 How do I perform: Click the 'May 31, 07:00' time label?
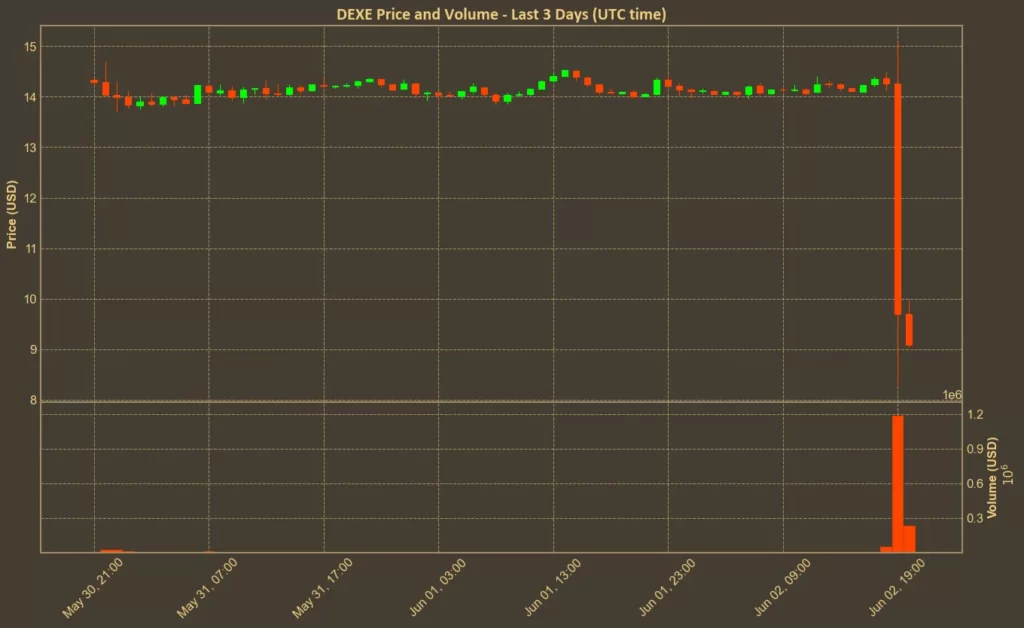click(207, 588)
